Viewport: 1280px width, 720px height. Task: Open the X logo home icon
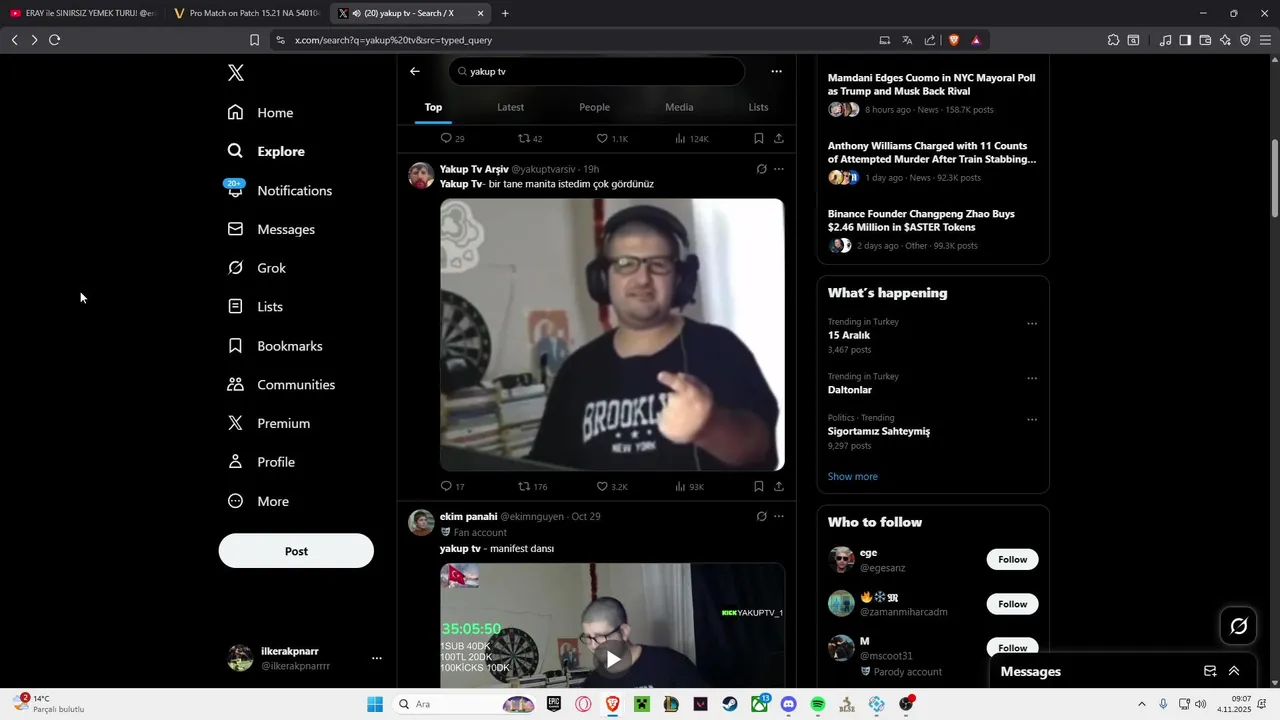pyautogui.click(x=235, y=73)
